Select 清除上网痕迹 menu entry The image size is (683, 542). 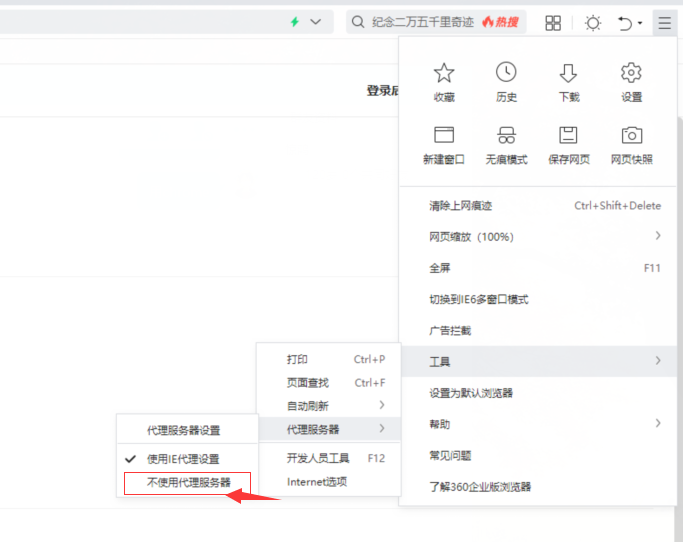(538, 206)
